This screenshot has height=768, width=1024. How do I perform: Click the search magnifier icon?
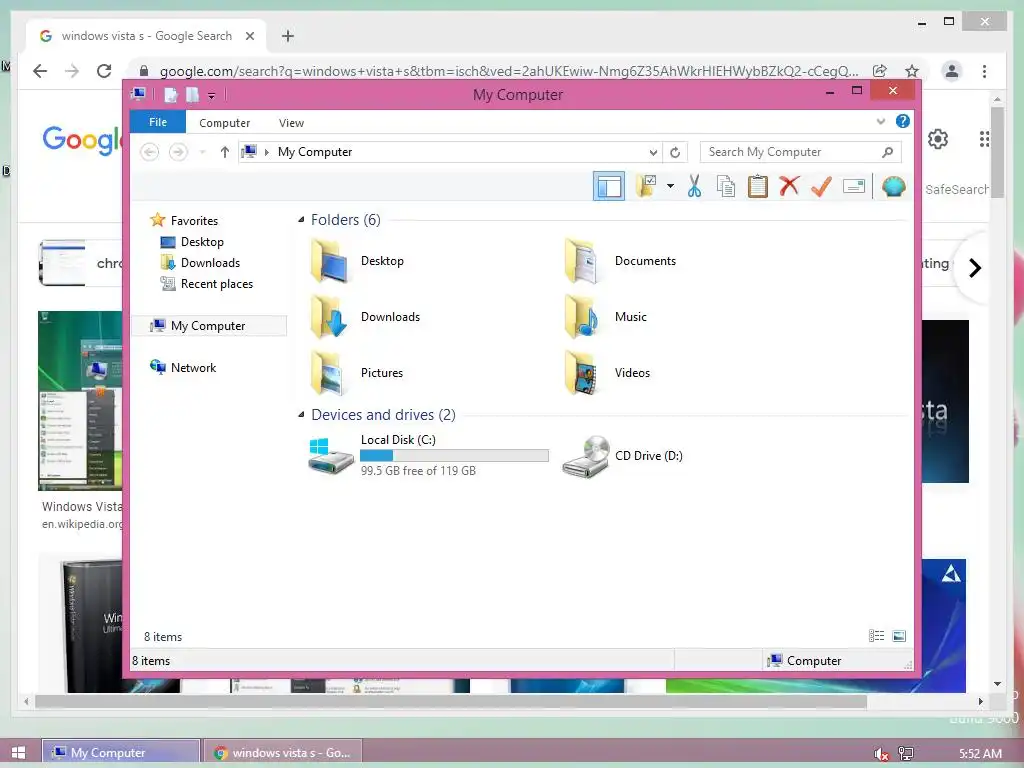coord(887,152)
